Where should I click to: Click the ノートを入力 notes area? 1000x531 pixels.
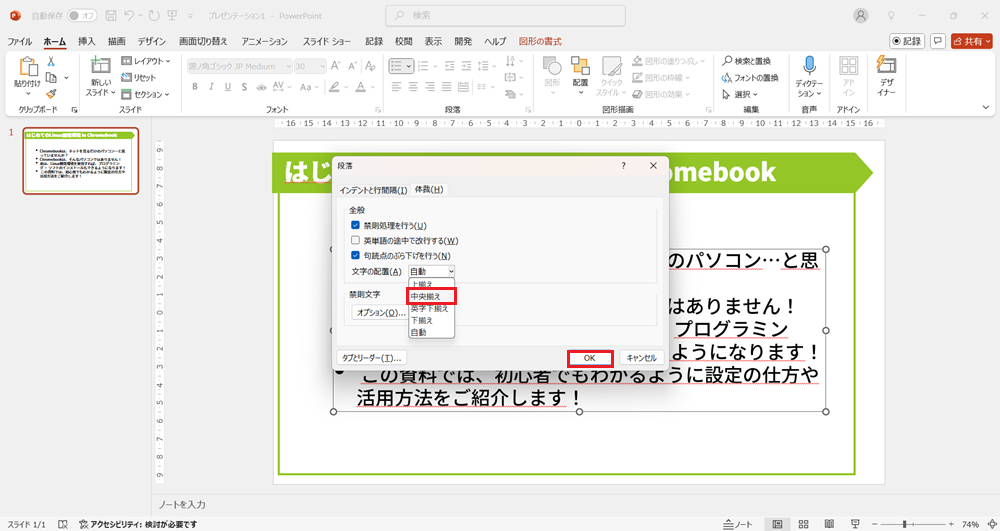point(182,504)
